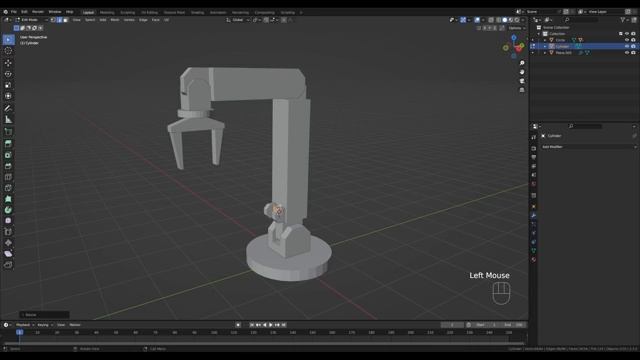Choose the Rotate tool
640x360 pixels.
pyautogui.click(x=8, y=74)
